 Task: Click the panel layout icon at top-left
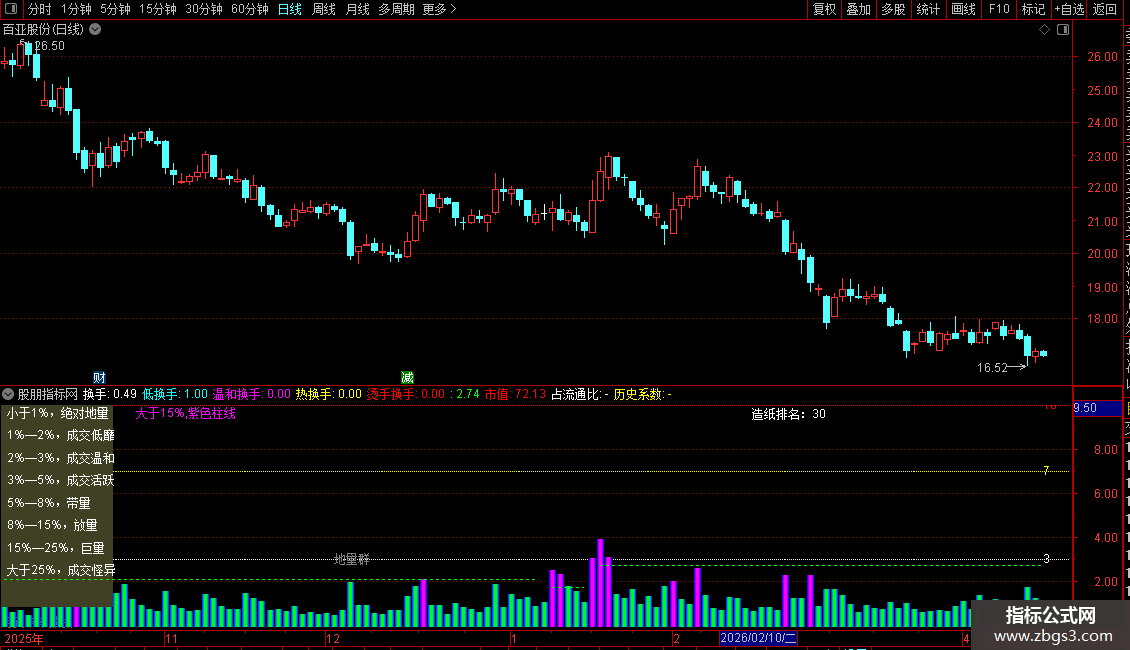click(11, 9)
